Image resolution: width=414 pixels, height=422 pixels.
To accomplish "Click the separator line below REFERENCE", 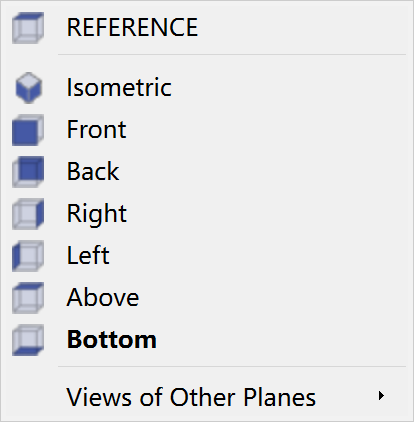I will click(232, 54).
